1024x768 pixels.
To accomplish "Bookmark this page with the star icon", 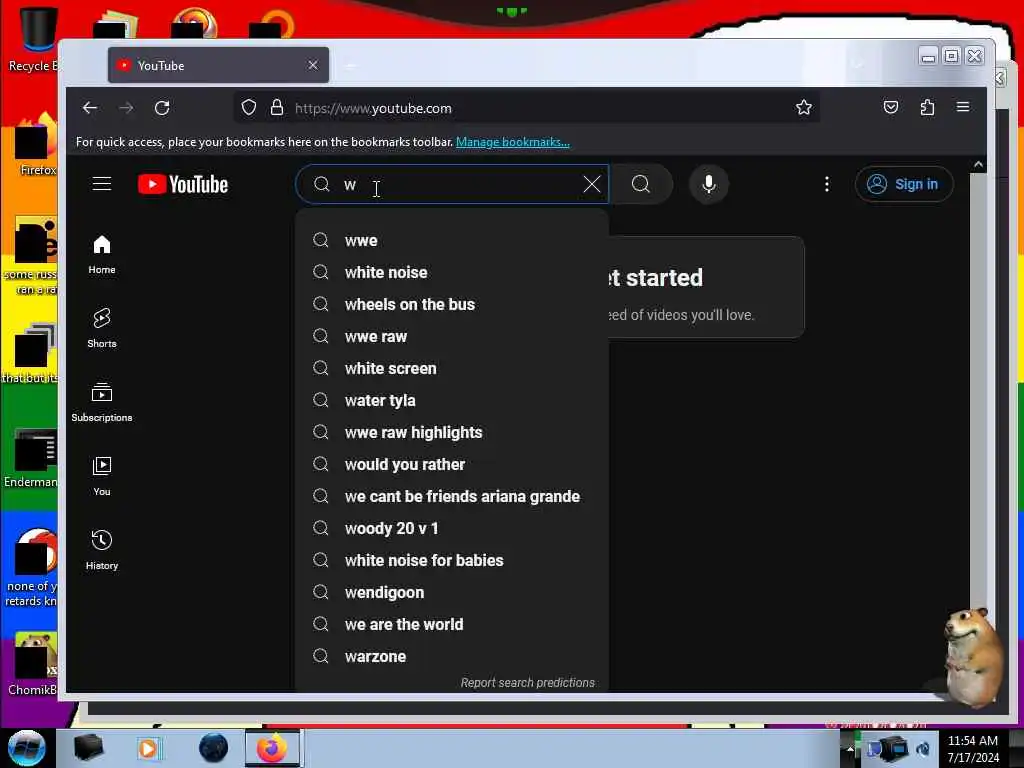I will [804, 108].
